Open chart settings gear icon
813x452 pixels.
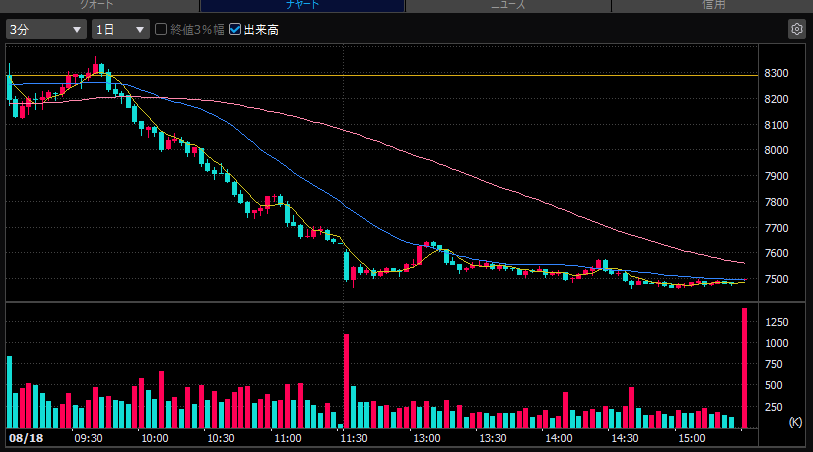(x=796, y=29)
